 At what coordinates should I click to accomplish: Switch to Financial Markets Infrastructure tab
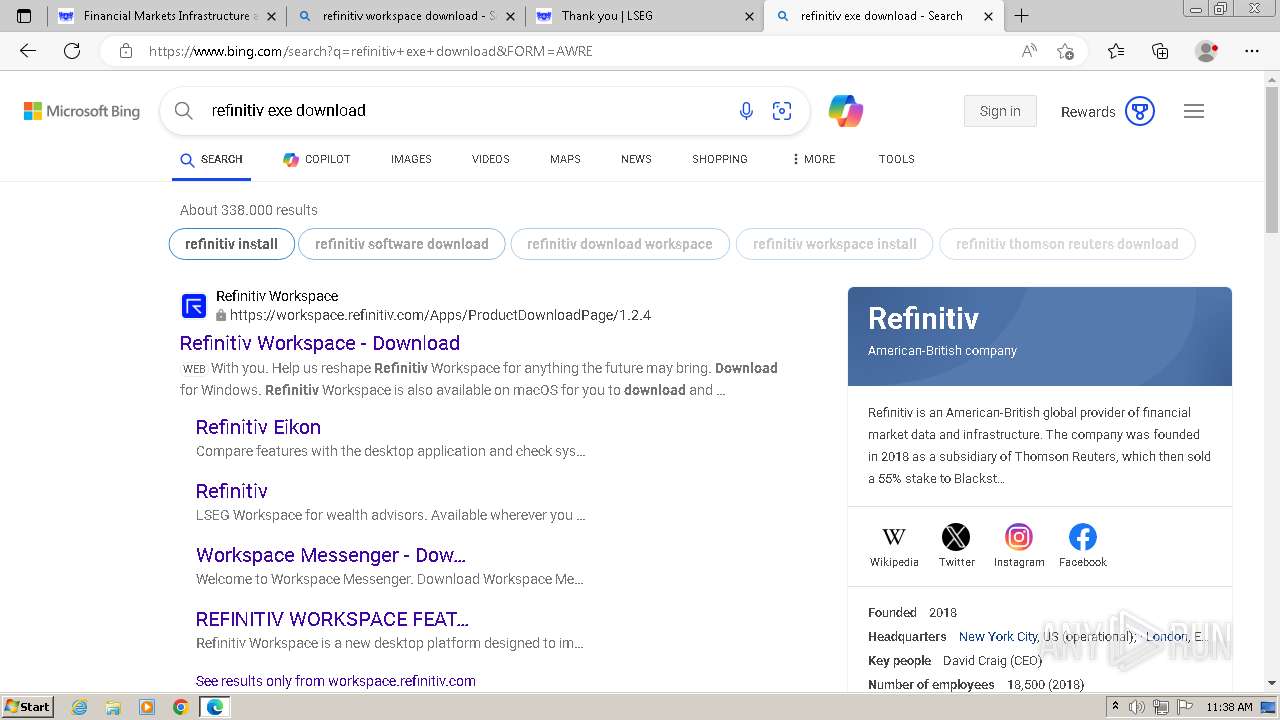[x=167, y=16]
